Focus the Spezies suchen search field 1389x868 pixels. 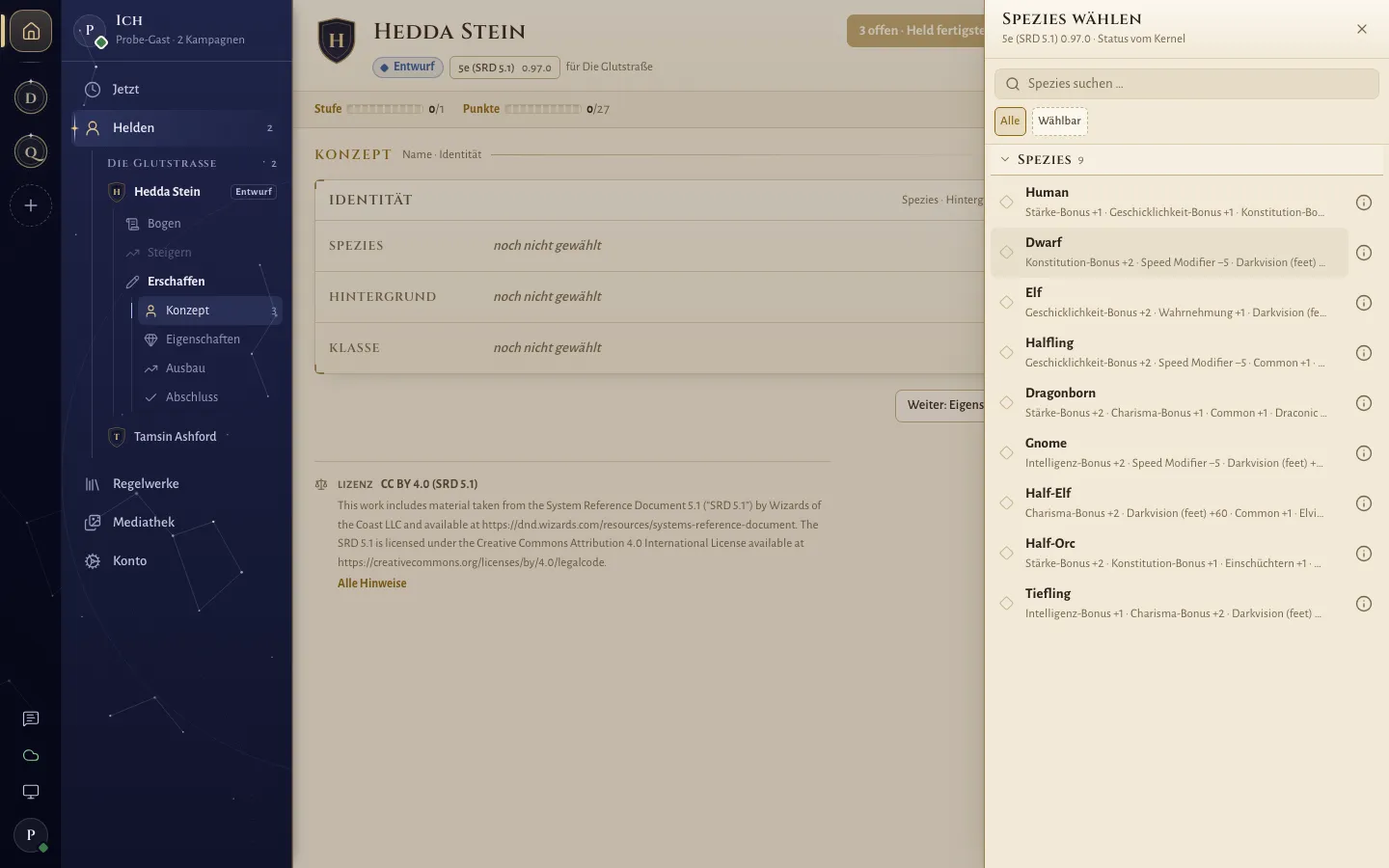[1186, 84]
